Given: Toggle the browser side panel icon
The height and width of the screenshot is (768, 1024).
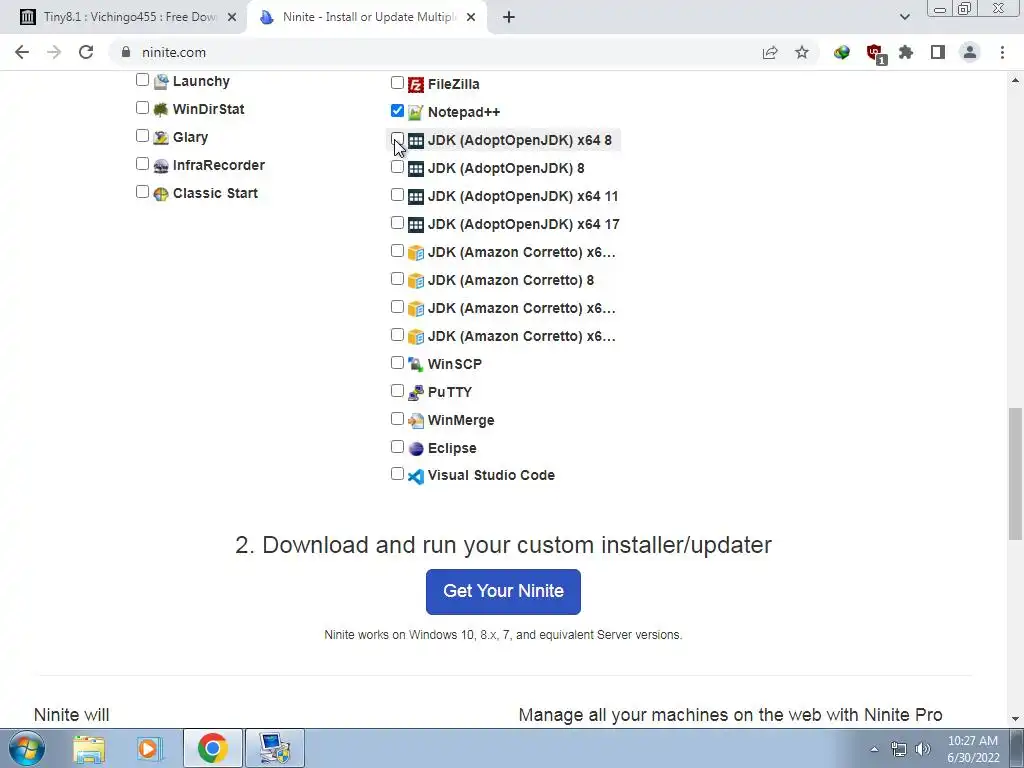Looking at the screenshot, I should [938, 52].
